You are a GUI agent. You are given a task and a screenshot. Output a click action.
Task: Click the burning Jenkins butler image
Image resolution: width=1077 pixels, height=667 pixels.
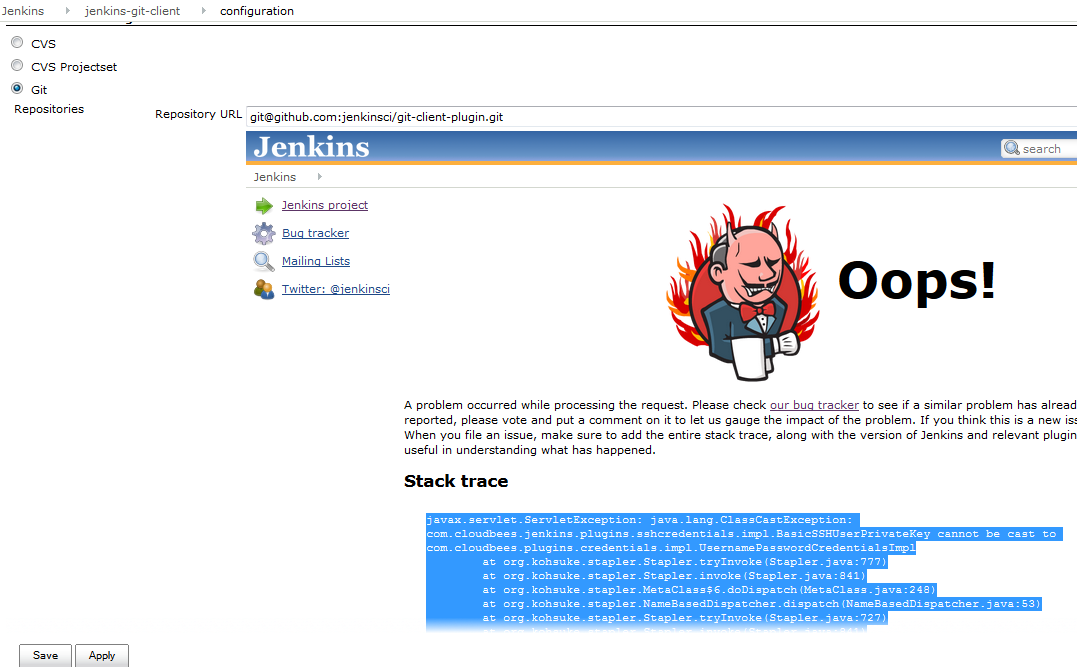click(735, 292)
